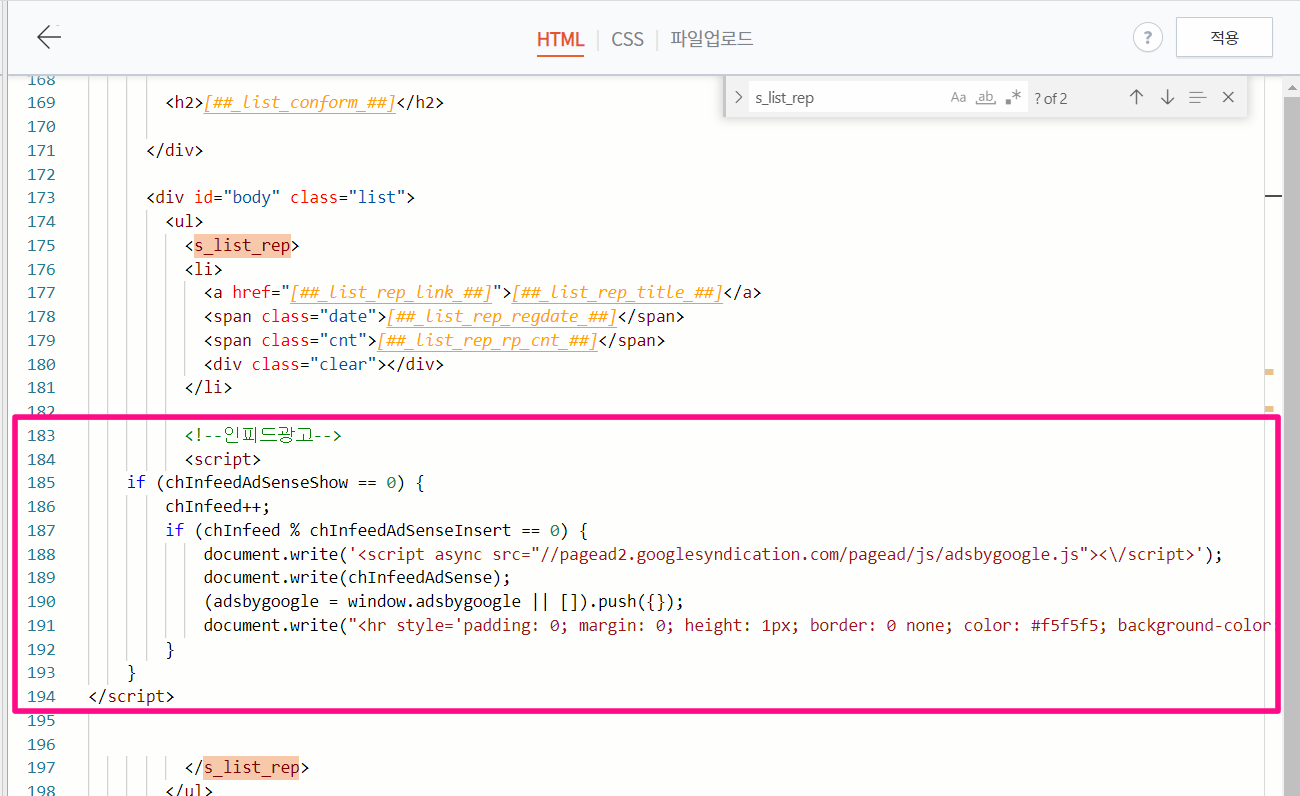Toggle regular expression search option
Image resolution: width=1300 pixels, height=796 pixels.
pos(1013,97)
